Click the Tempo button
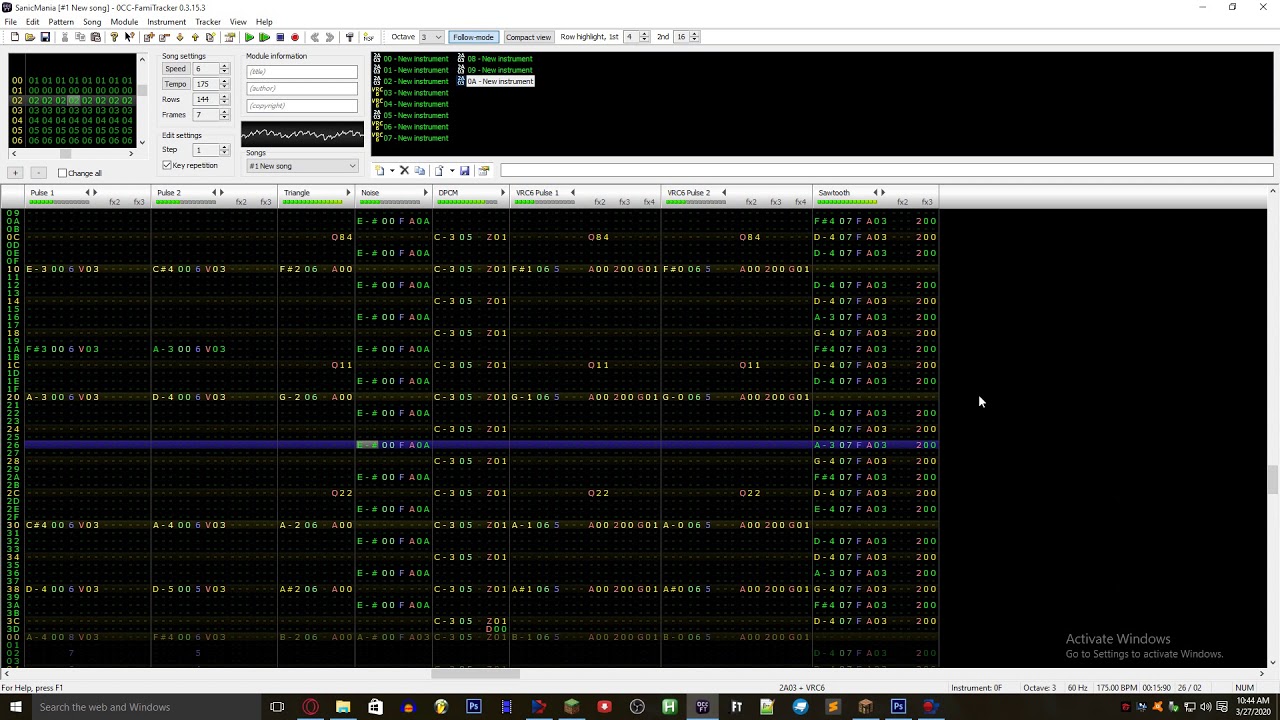The image size is (1280, 720). coord(175,84)
